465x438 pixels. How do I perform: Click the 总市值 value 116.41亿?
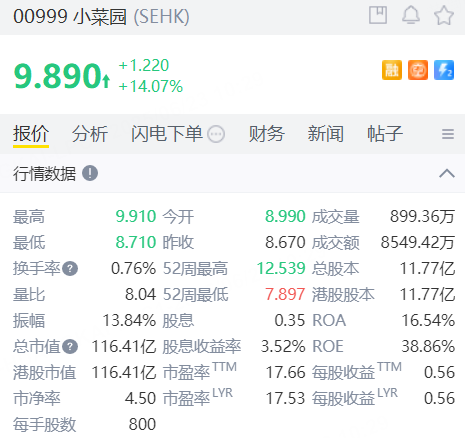pos(124,346)
